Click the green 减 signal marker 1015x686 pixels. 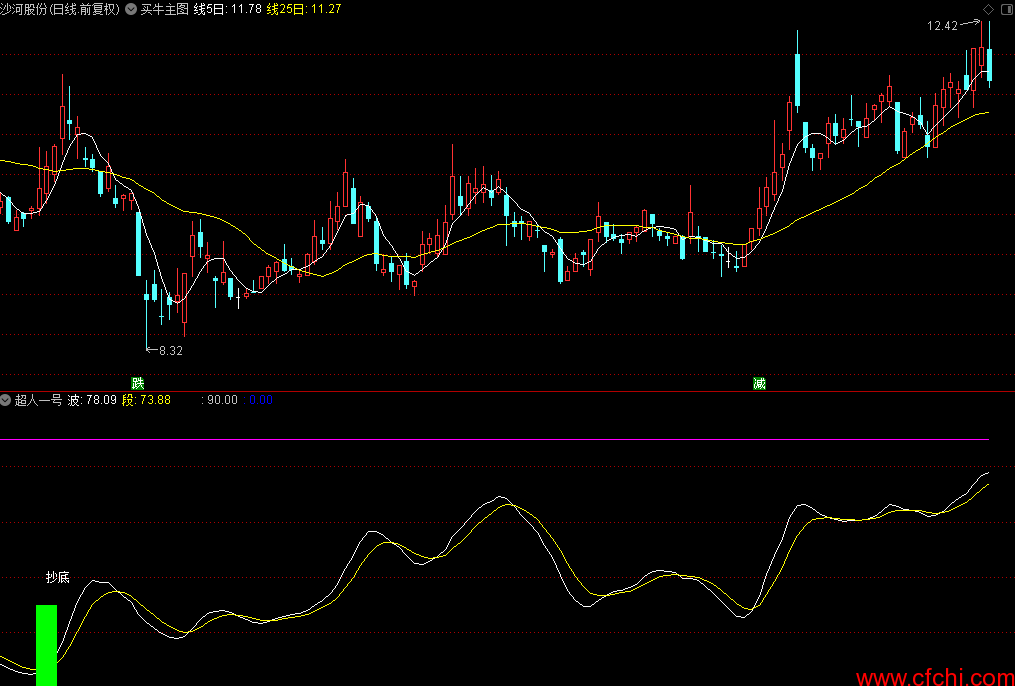point(759,384)
